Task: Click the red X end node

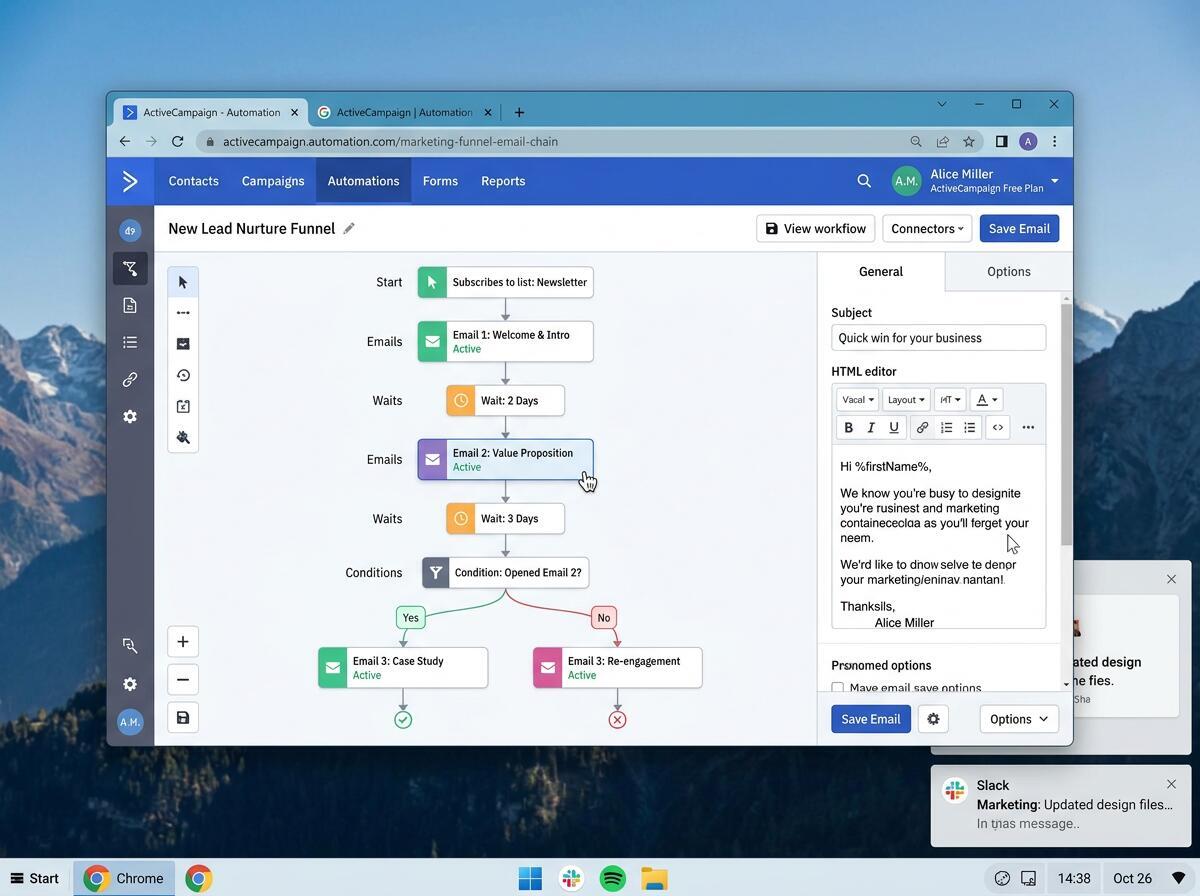Action: click(x=617, y=720)
